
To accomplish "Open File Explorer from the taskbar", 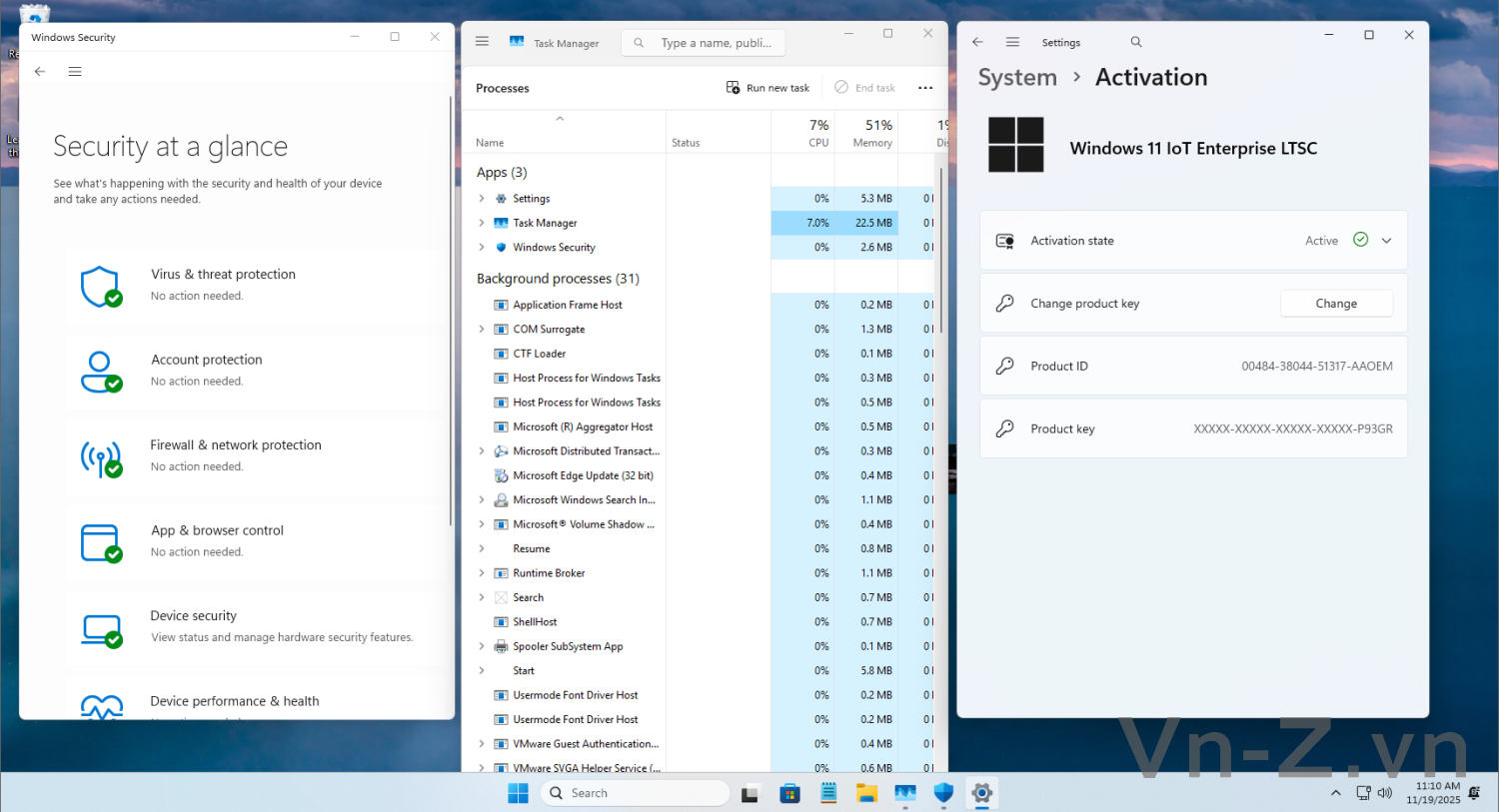I will point(866,793).
